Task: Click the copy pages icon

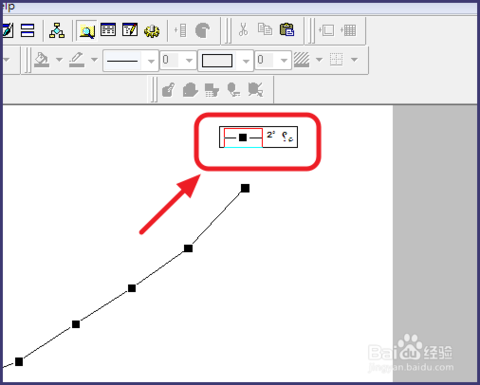Action: click(265, 29)
